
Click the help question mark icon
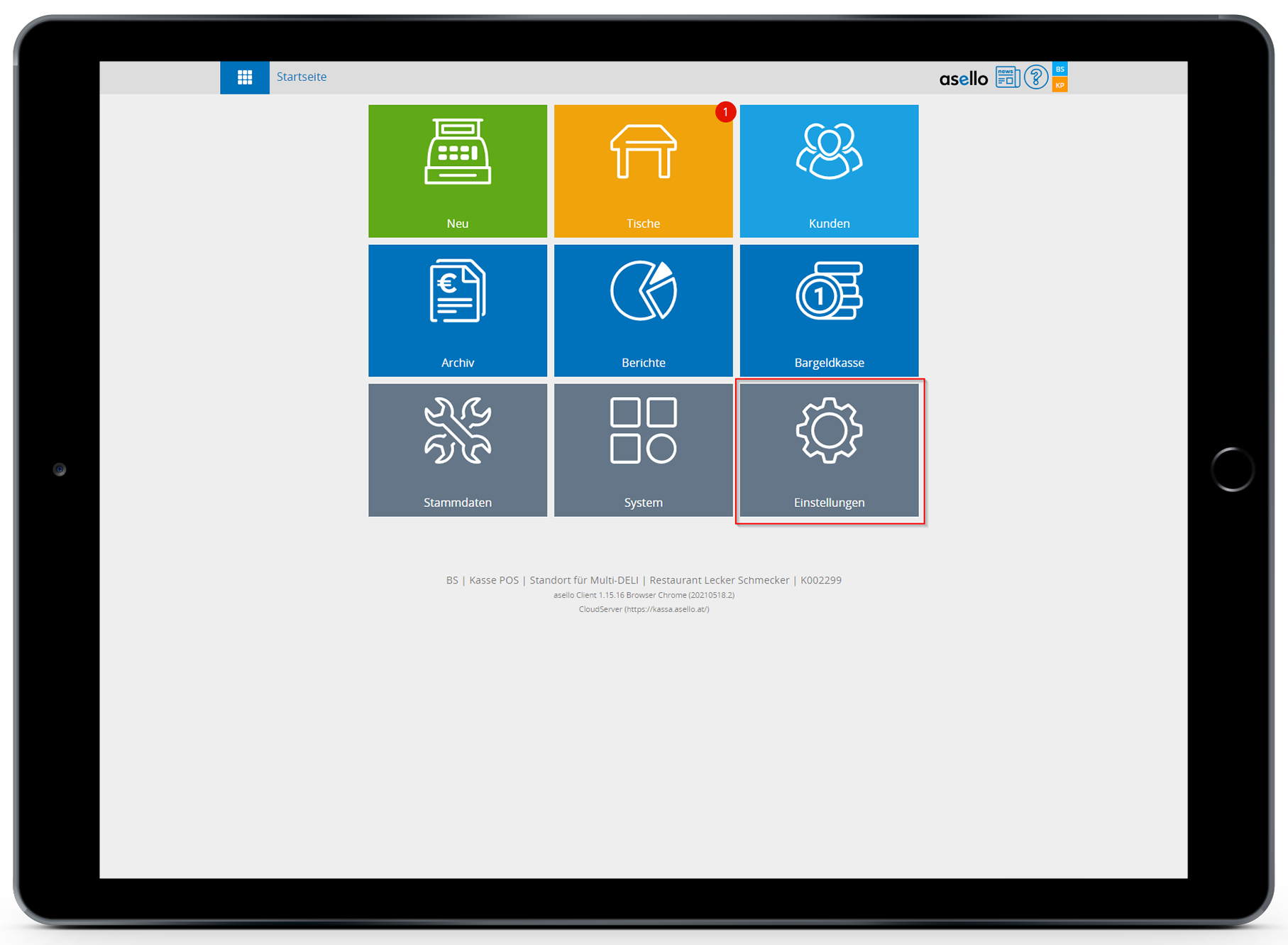point(1036,77)
